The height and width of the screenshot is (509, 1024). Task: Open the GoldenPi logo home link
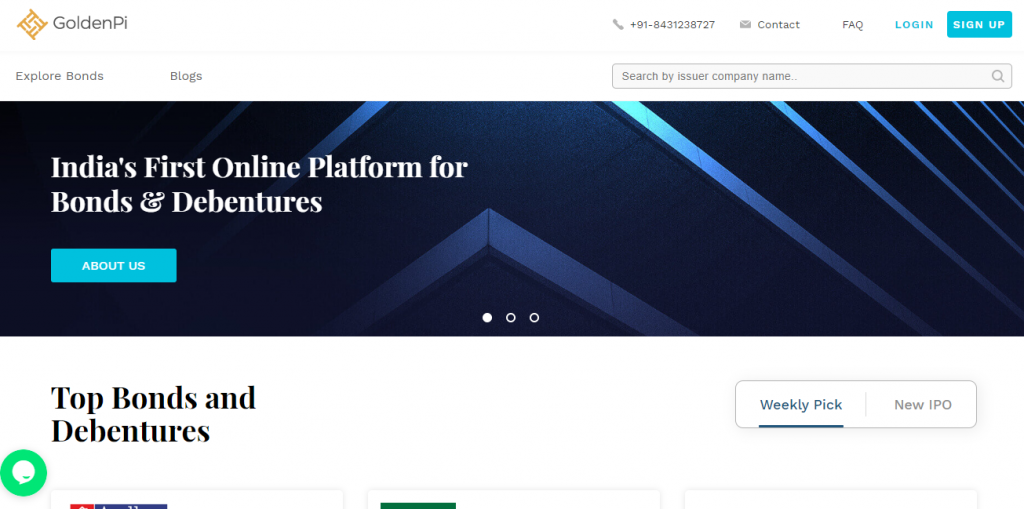72,24
